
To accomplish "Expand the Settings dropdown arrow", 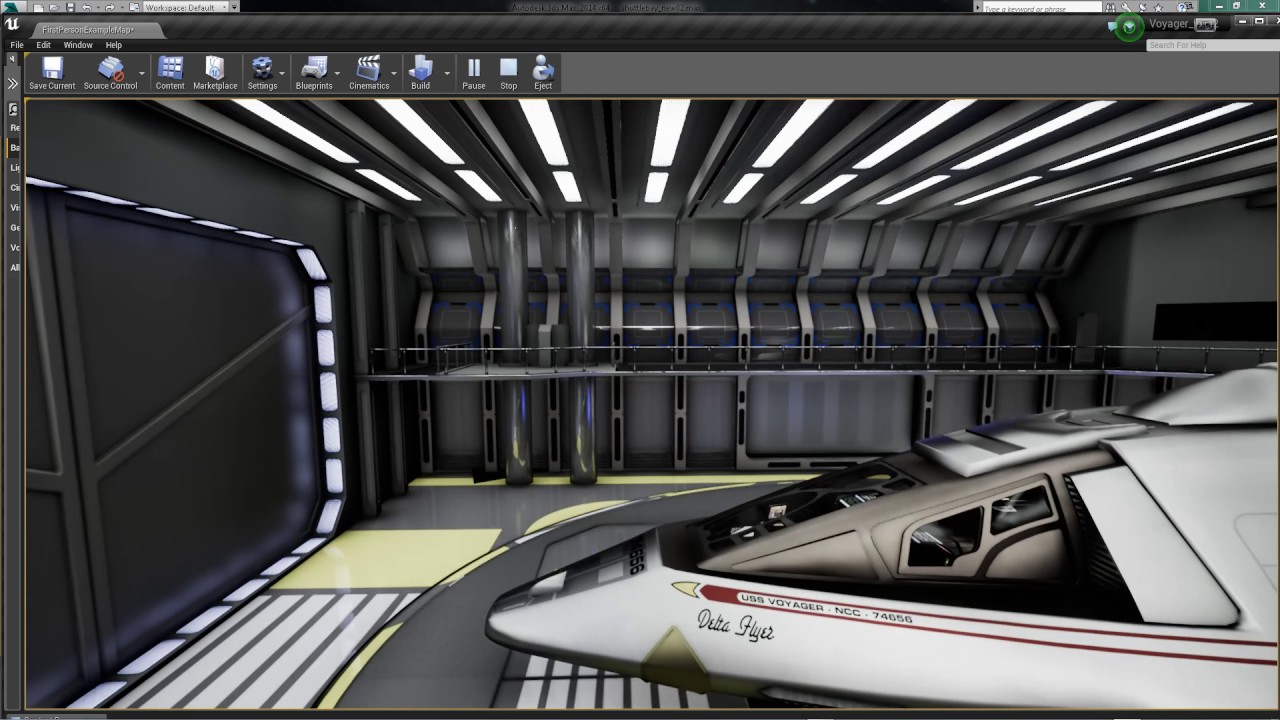I will coord(283,73).
